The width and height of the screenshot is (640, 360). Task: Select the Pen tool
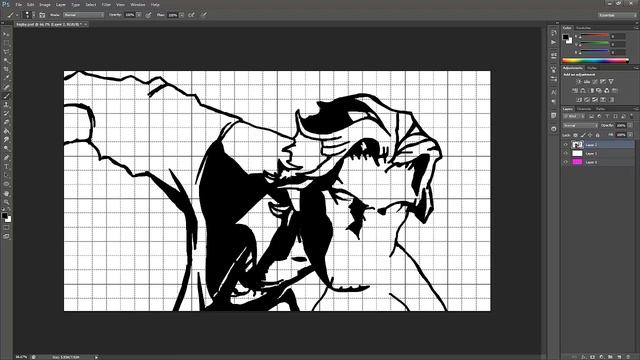coord(6,158)
